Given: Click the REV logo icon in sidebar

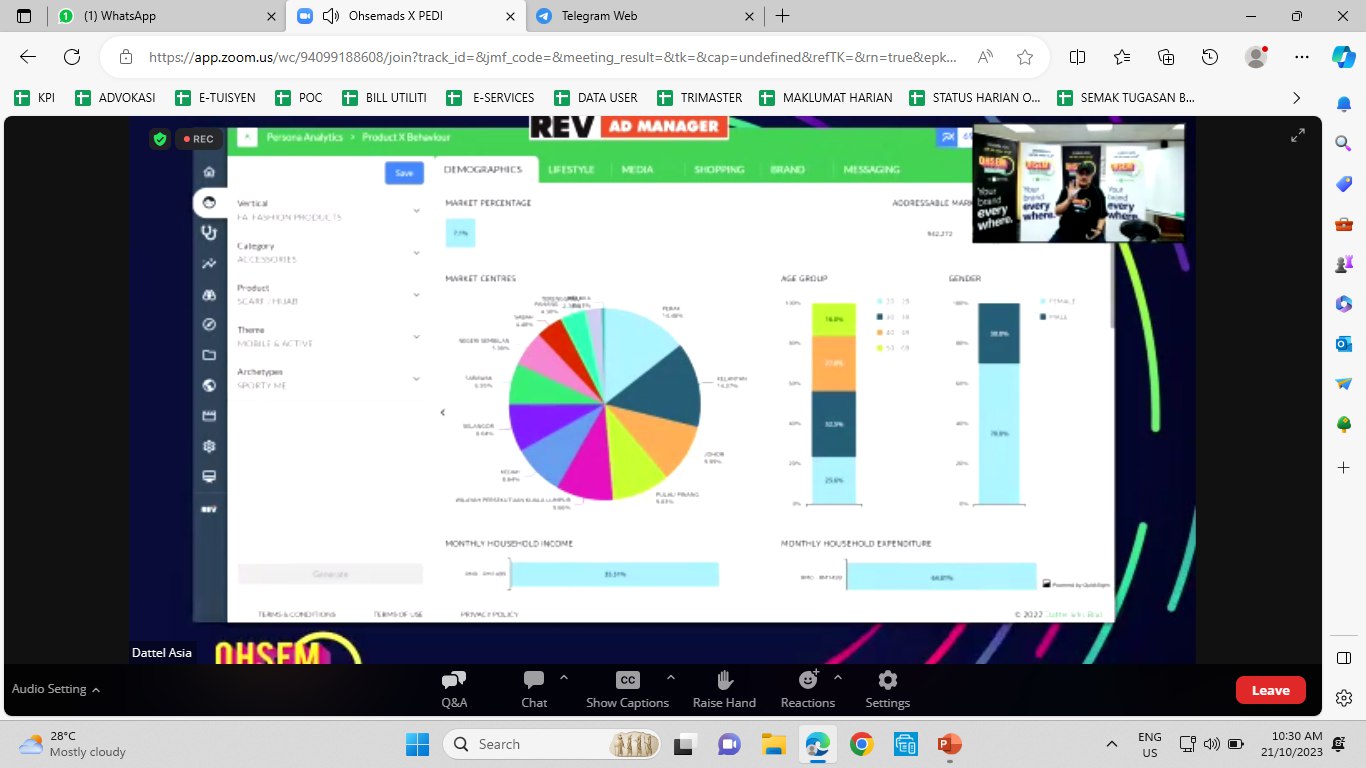Looking at the screenshot, I should click(x=209, y=508).
